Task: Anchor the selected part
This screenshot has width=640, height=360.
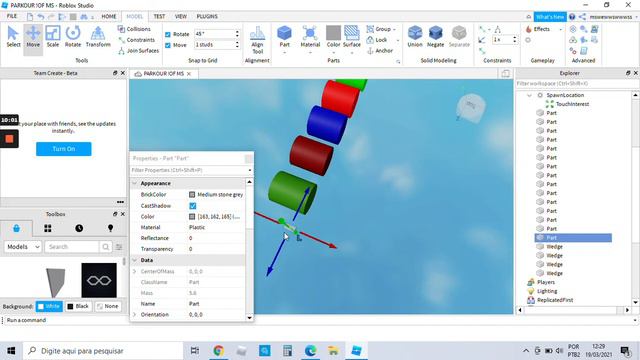Action: coord(380,51)
